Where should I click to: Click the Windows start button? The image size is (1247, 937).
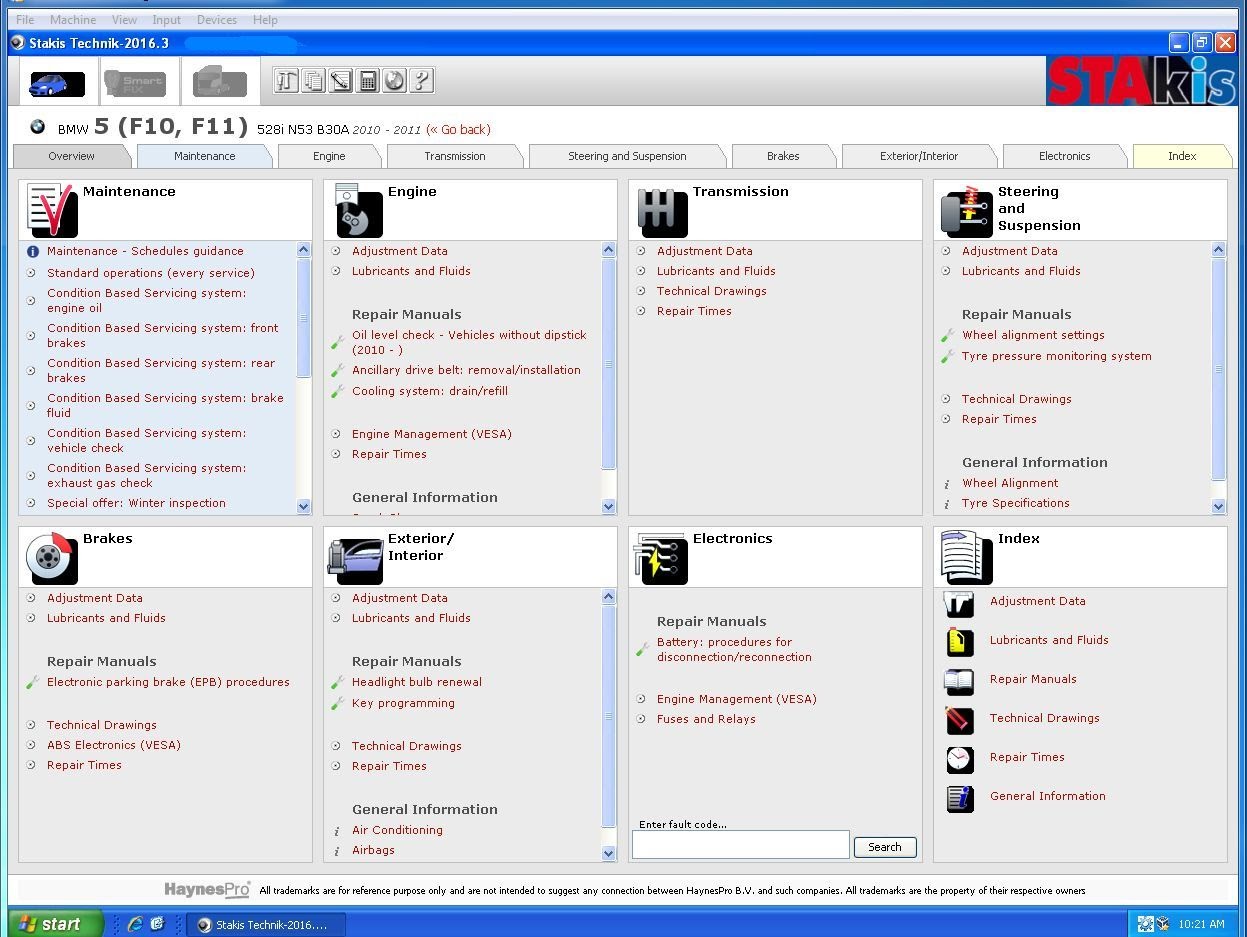point(56,924)
